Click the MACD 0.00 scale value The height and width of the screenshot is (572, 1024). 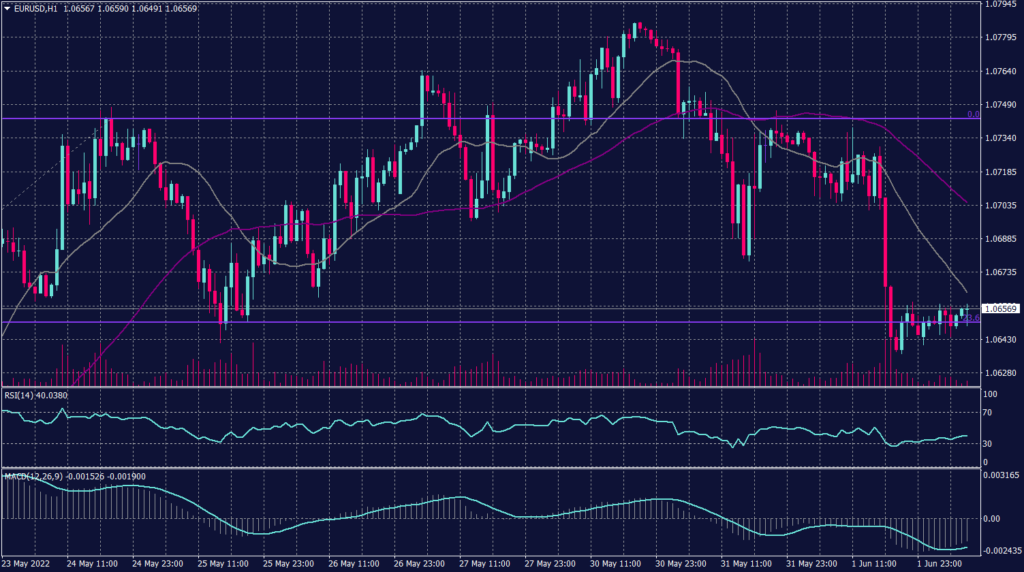[993, 518]
